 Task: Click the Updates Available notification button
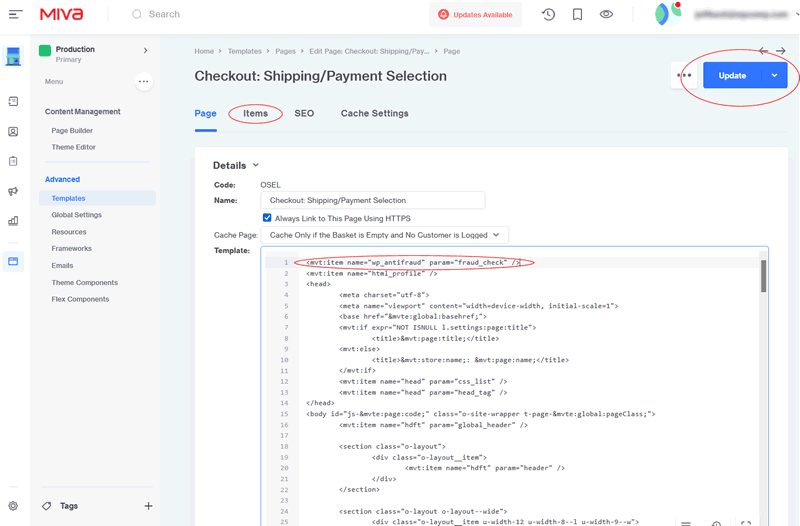coord(475,15)
